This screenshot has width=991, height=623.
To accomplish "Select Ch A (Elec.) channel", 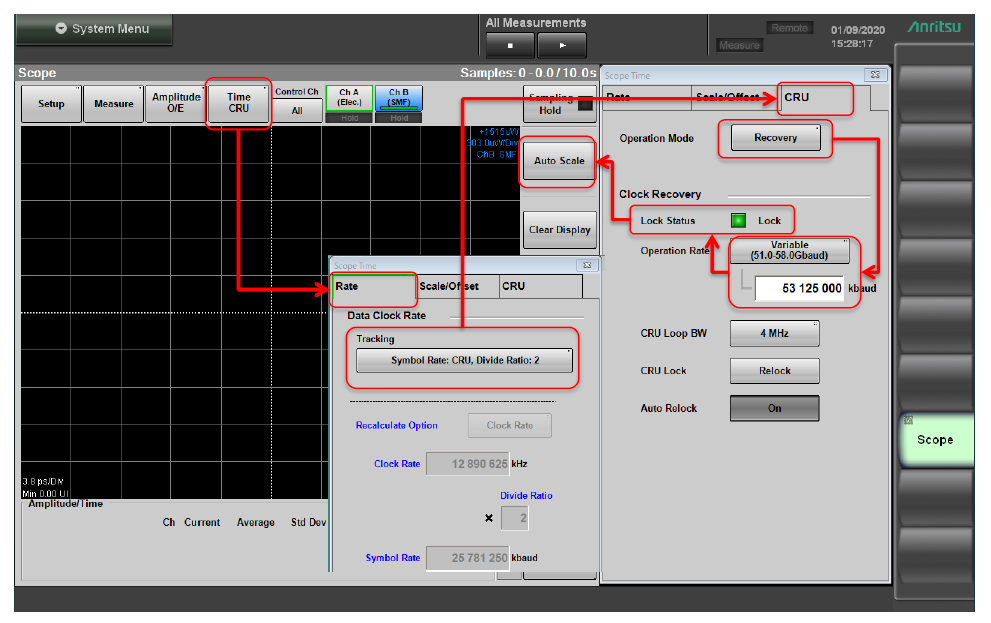I will click(x=349, y=97).
